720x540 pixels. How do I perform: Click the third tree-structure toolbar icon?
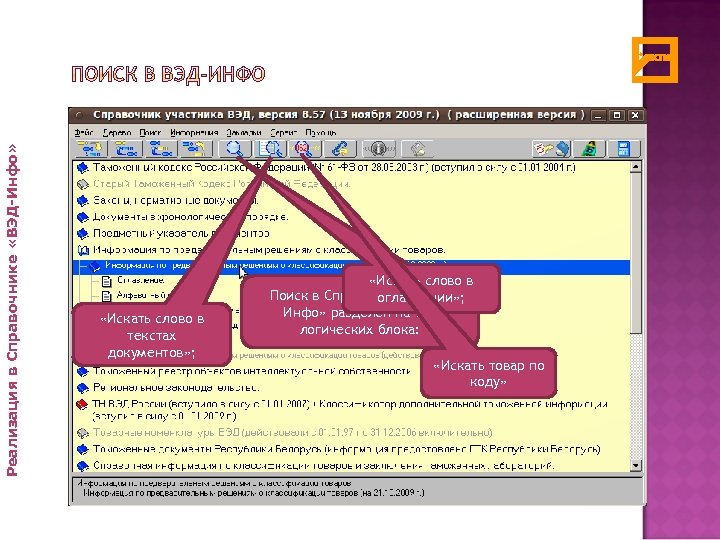160,149
